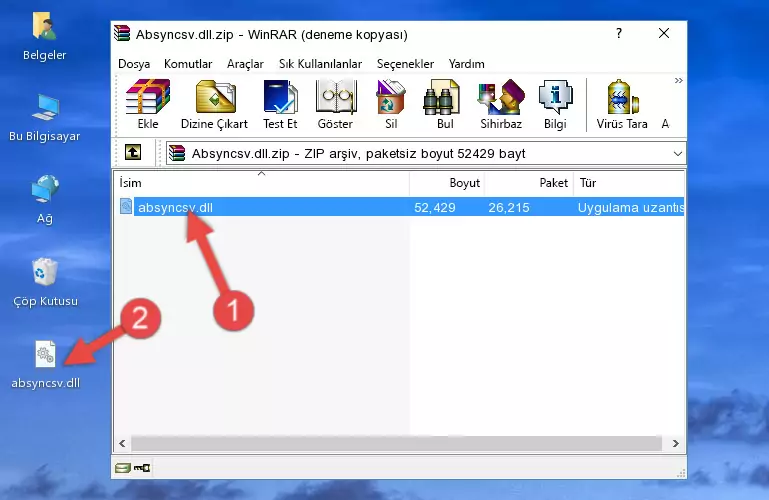Click the 26,215 packed size value
The width and height of the screenshot is (769, 500).
509,207
